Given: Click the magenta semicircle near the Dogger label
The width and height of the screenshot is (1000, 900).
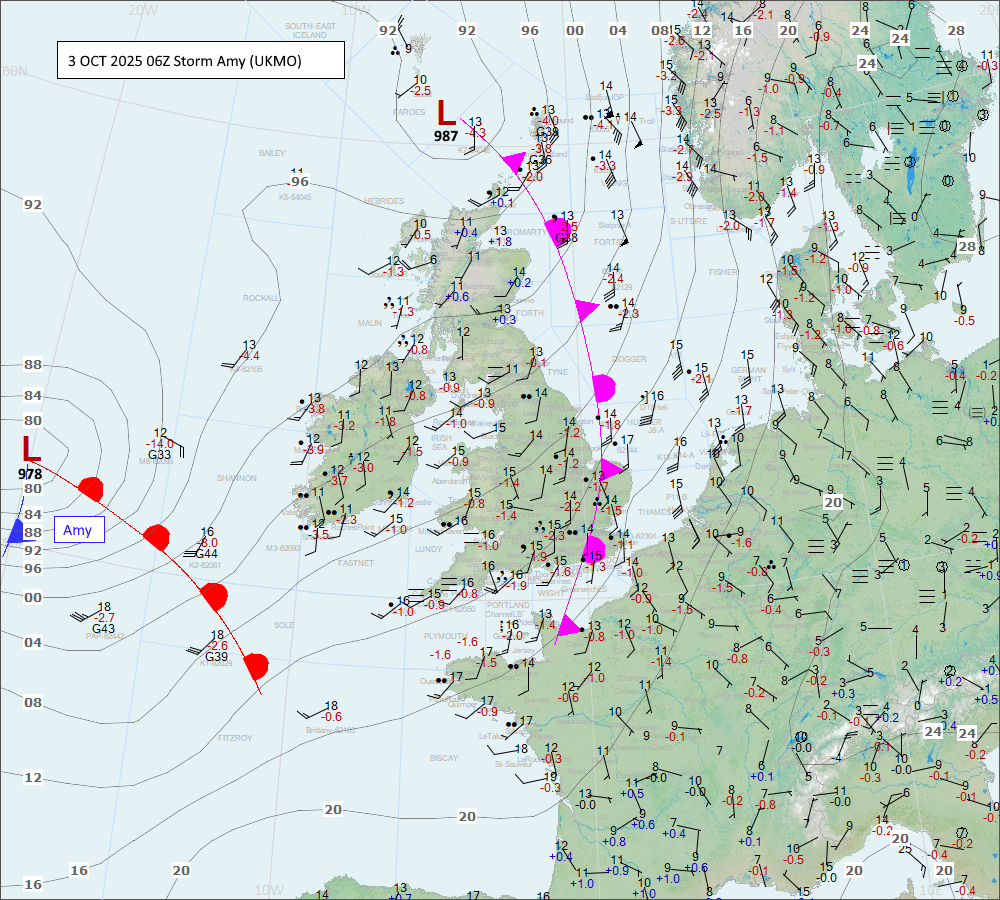Looking at the screenshot, I should [x=602, y=386].
